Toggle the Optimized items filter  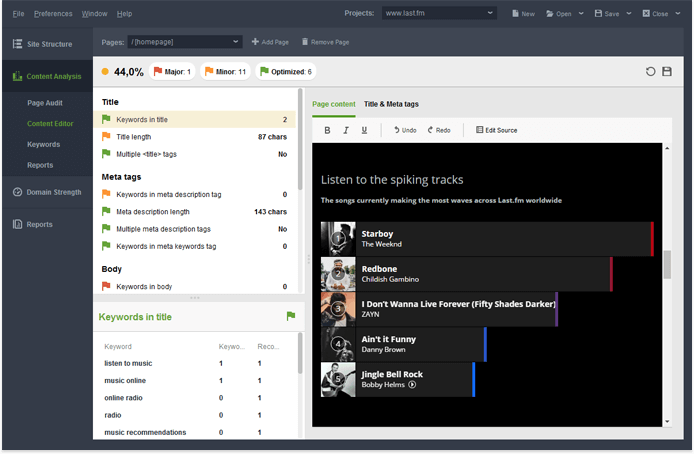tap(287, 72)
